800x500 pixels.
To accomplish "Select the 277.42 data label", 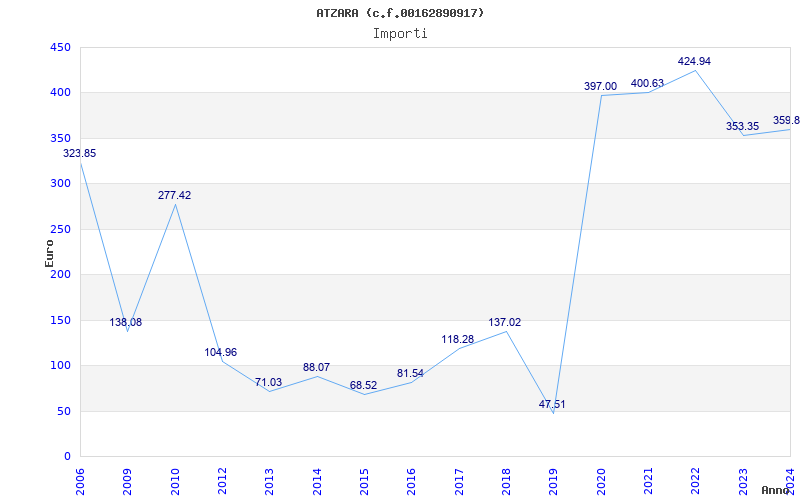I will [x=174, y=195].
